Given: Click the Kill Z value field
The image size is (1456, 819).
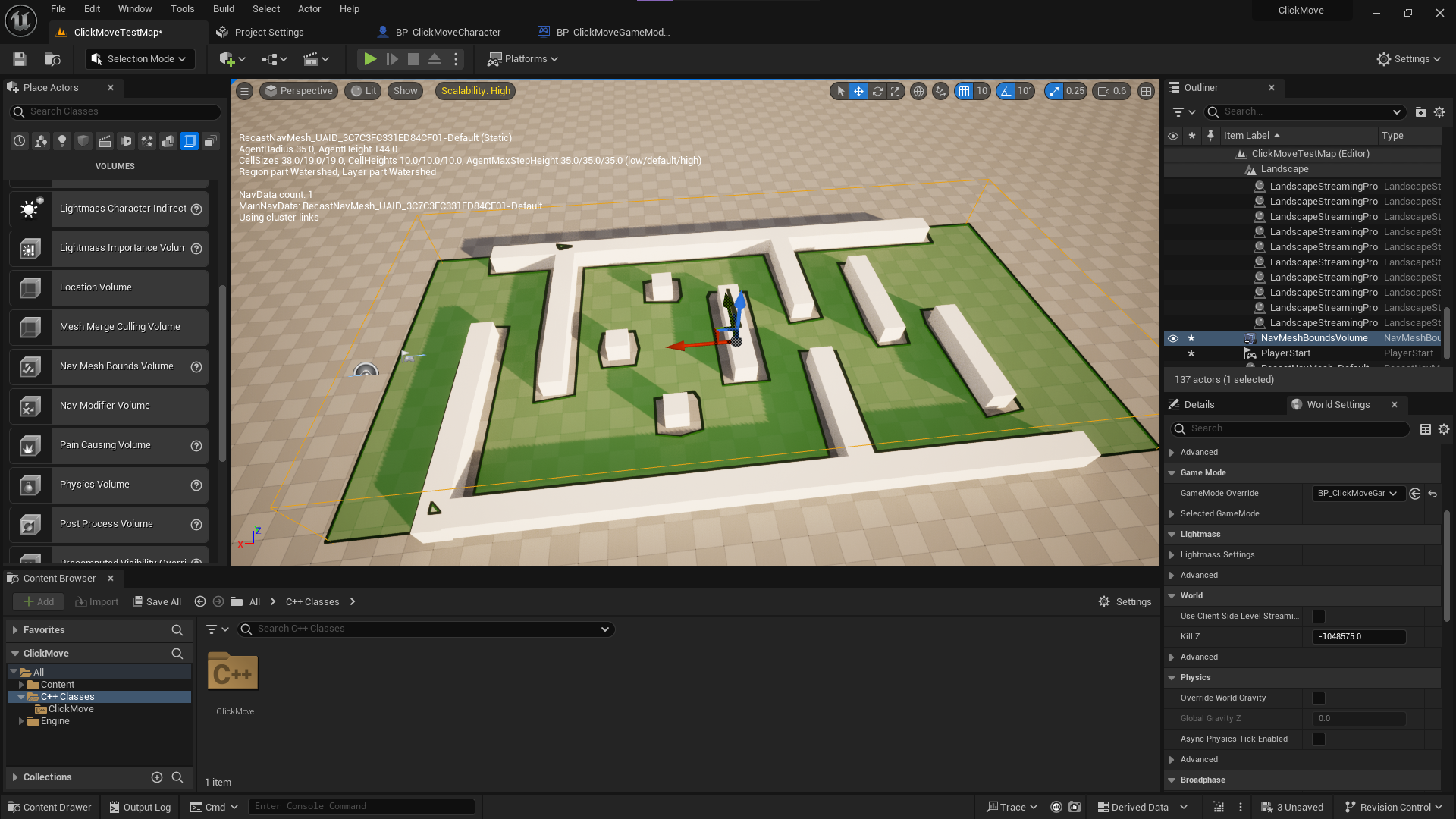Looking at the screenshot, I should [1358, 637].
